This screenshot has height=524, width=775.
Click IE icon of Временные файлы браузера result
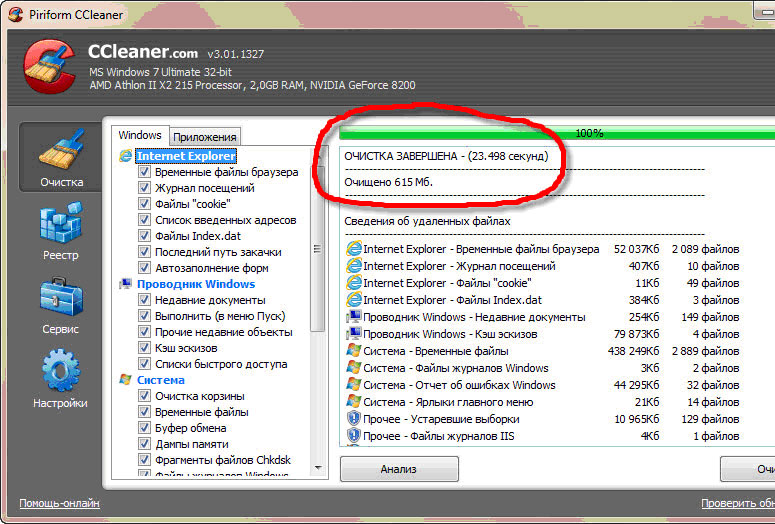coord(353,249)
